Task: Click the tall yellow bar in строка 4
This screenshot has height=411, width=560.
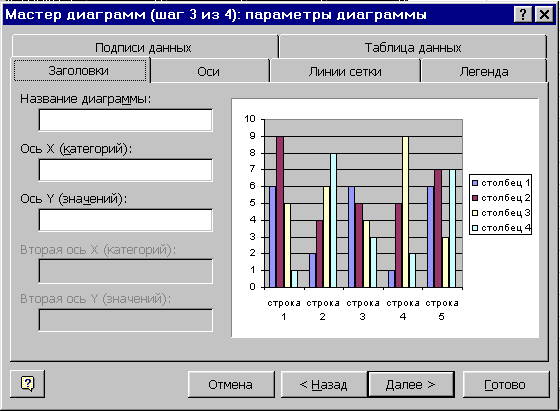Action: (405, 212)
